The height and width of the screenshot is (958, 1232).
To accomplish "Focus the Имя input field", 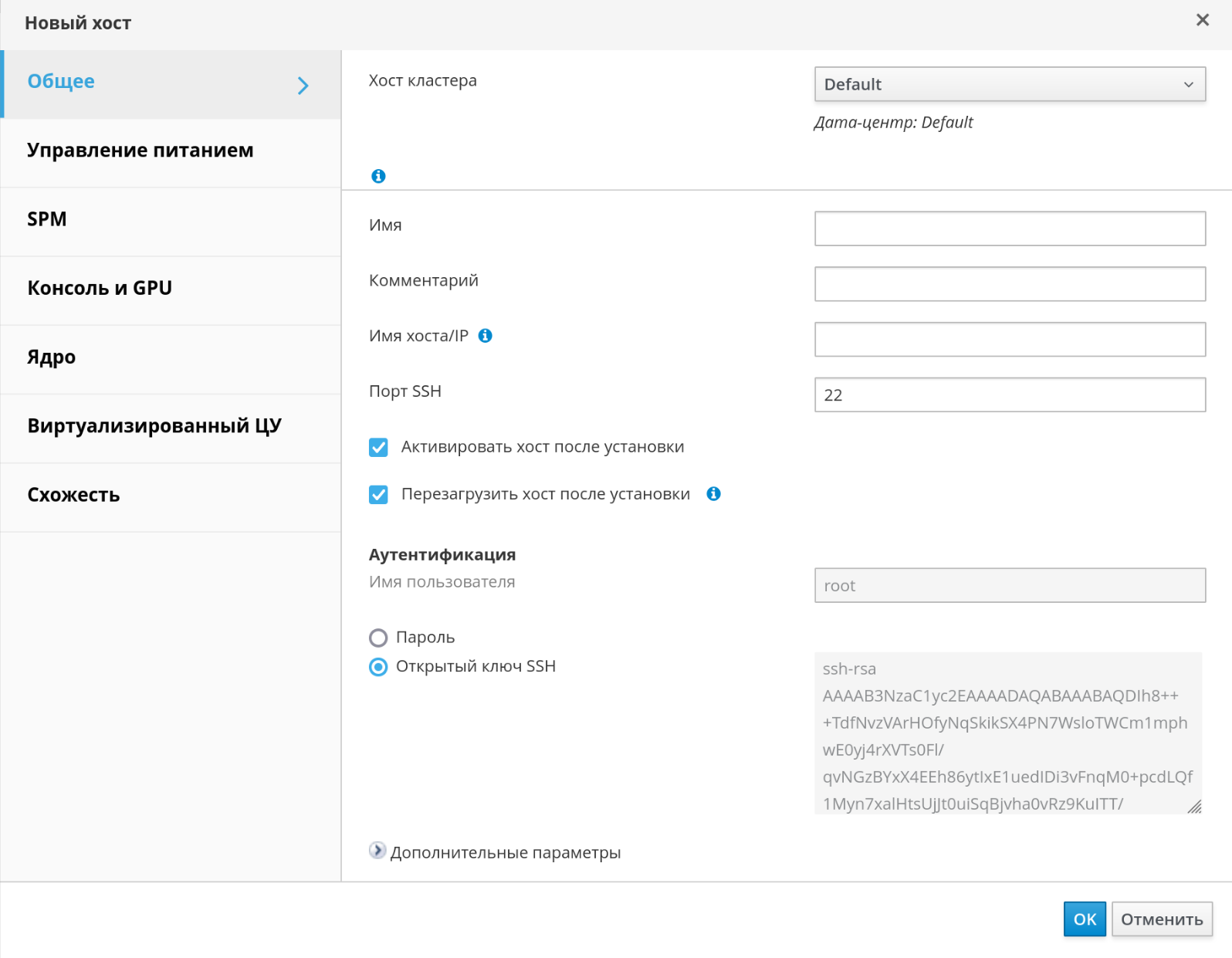I will tap(1009, 228).
